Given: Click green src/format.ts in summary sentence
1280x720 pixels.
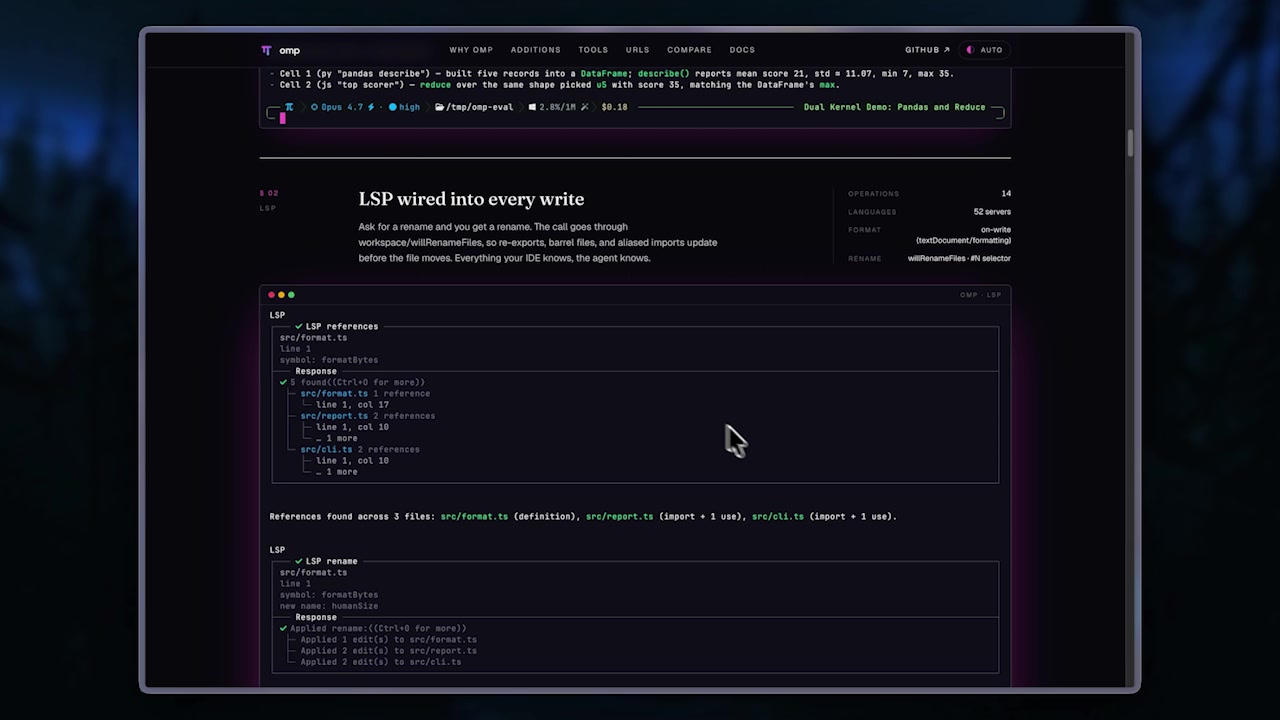Looking at the screenshot, I should point(474,517).
